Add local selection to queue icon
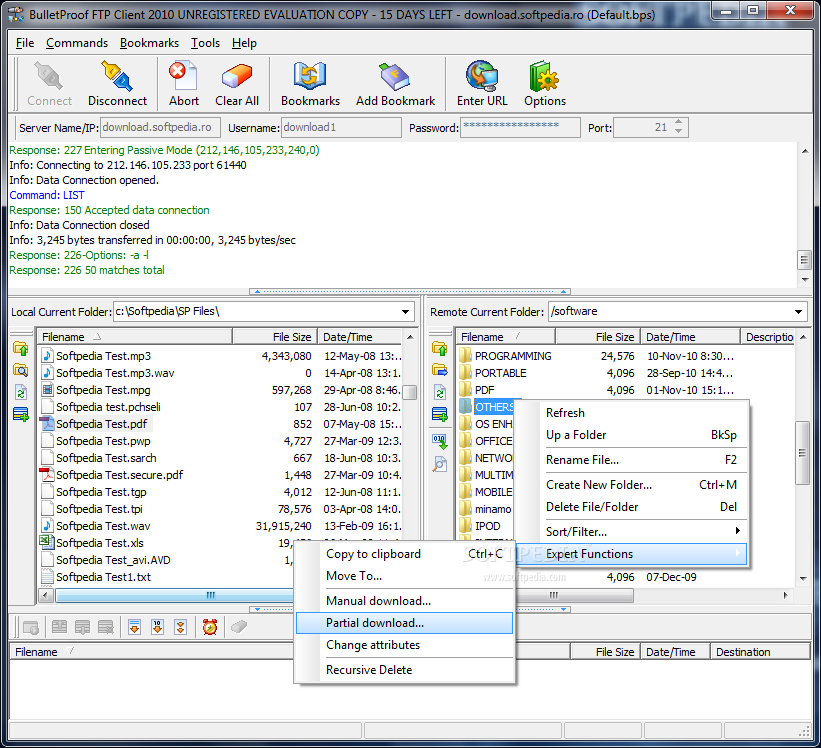 click(20, 415)
